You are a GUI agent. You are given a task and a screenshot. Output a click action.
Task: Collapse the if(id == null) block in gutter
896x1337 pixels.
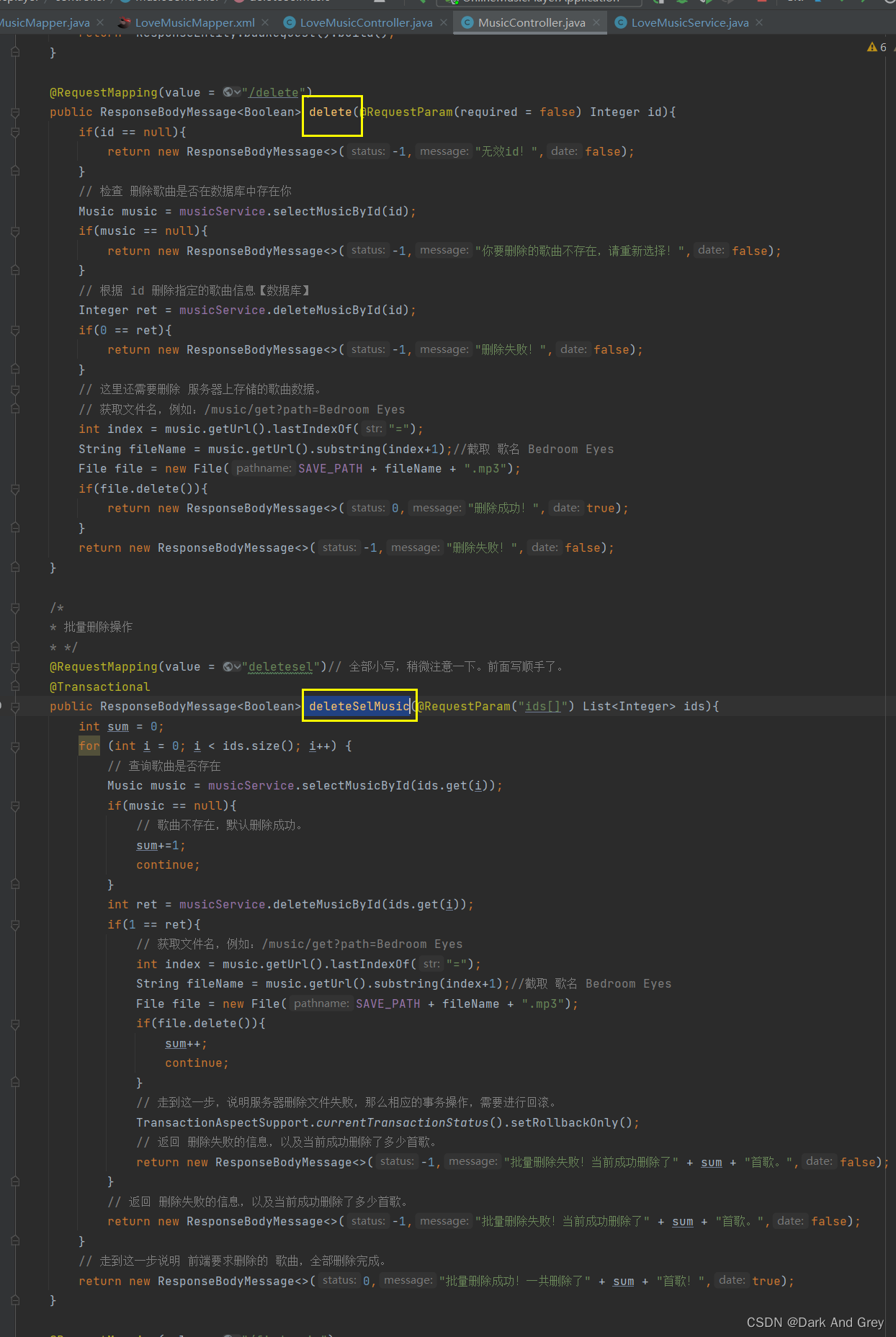tap(15, 133)
